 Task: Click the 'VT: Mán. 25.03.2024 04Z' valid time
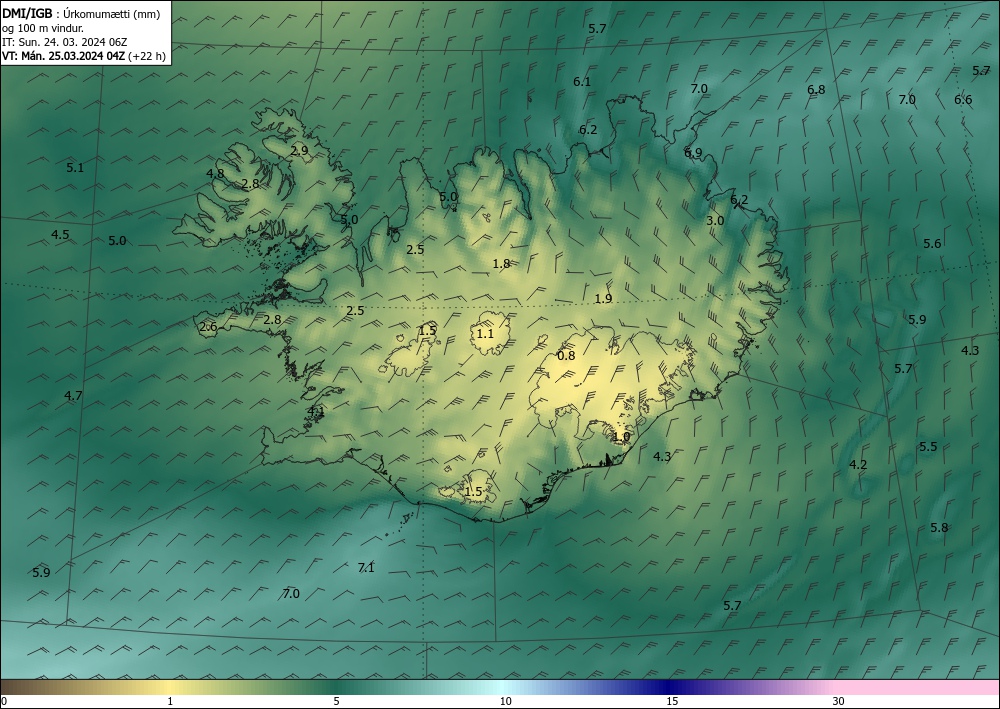[x=63, y=56]
